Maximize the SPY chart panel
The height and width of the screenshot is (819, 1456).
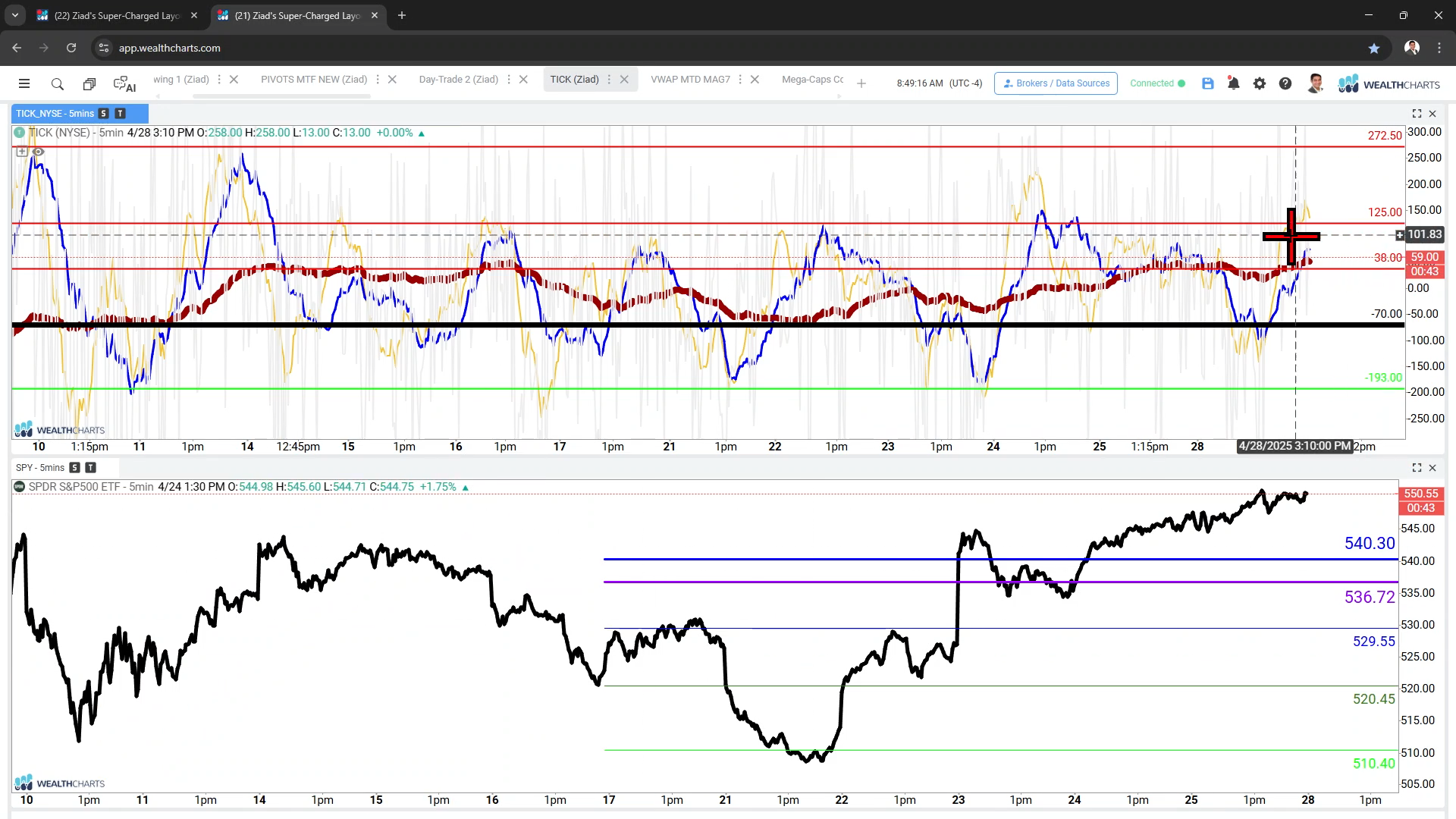[x=1417, y=468]
